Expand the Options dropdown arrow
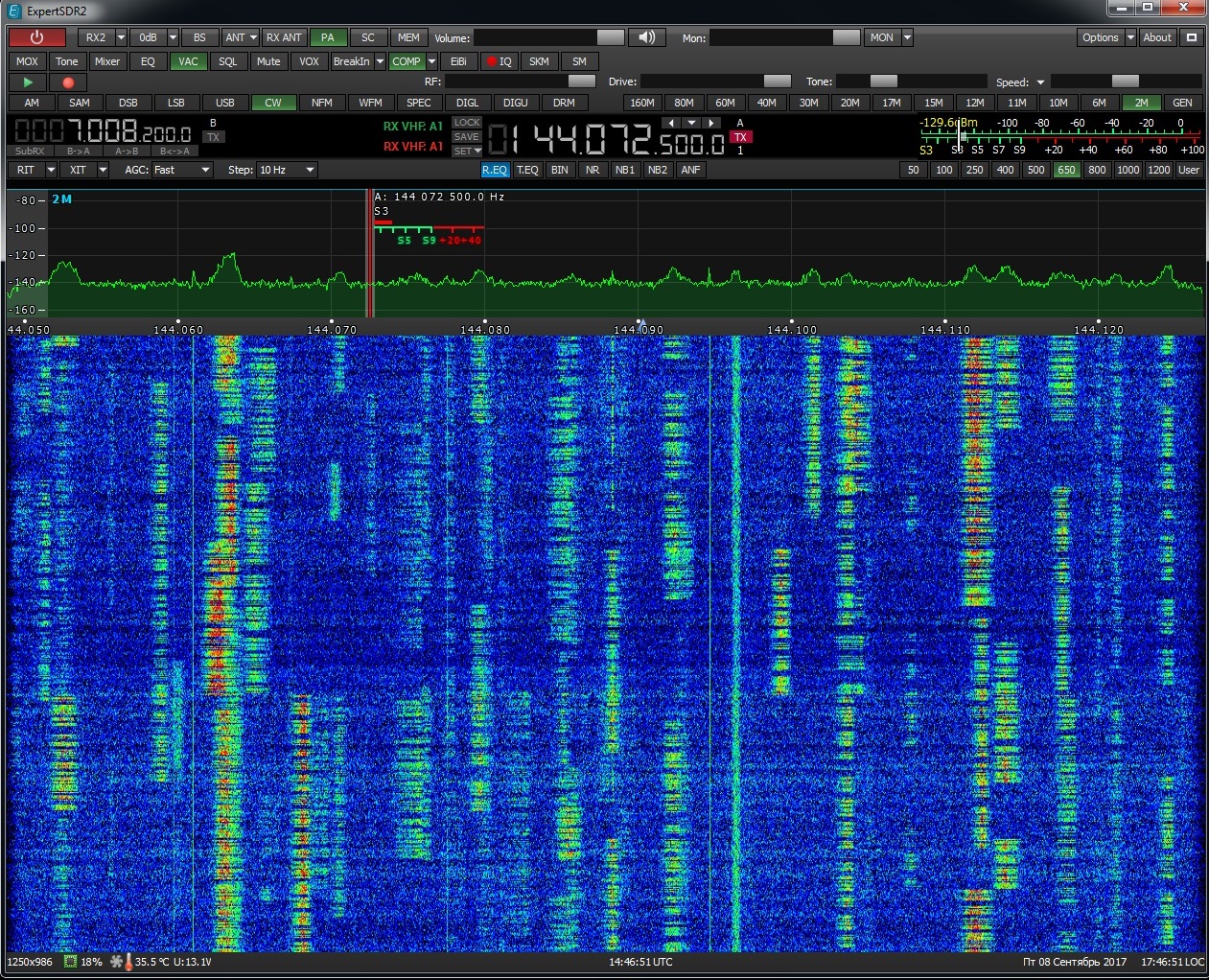 (1130, 37)
